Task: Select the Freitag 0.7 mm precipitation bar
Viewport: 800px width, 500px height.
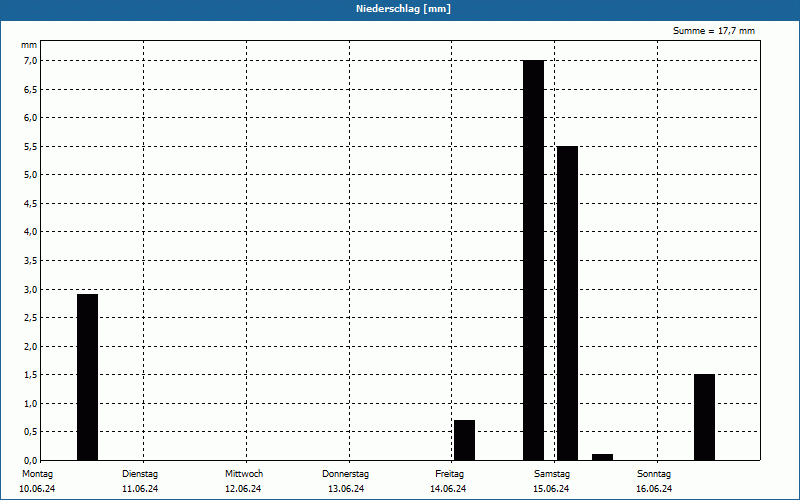Action: [464, 440]
